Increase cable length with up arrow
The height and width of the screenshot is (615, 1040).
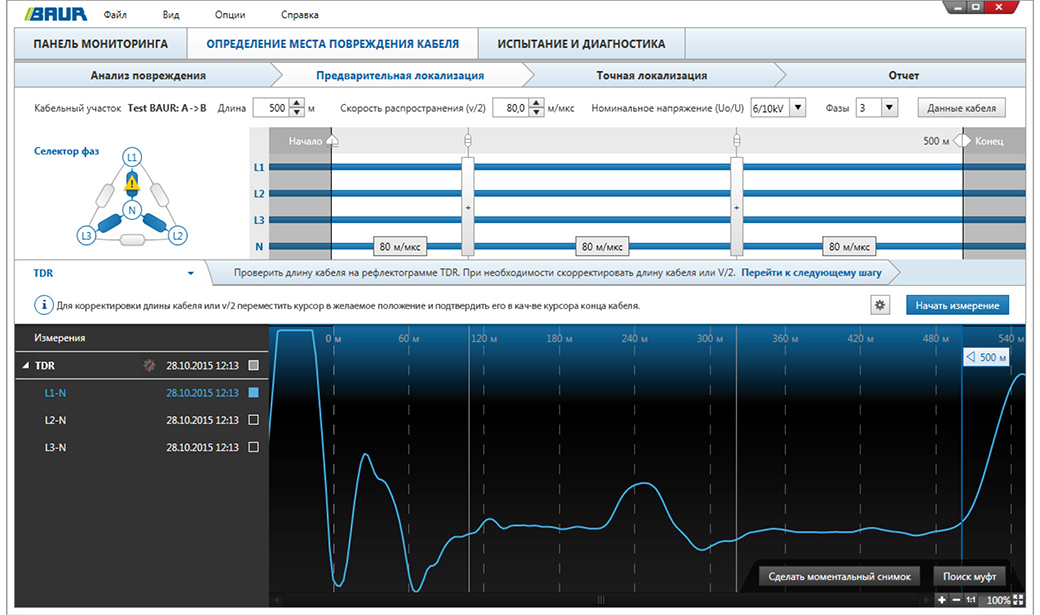(x=296, y=103)
